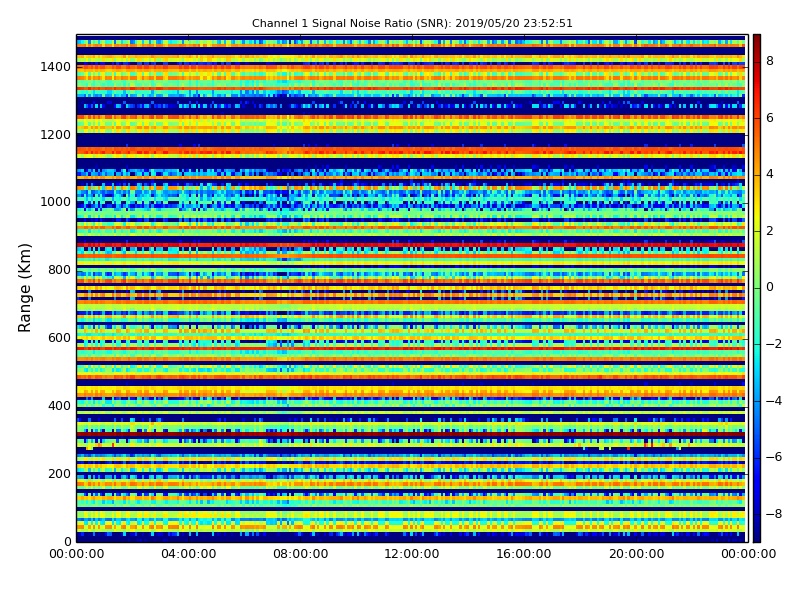800x600 pixels.
Task: Click the colorbar value 6 label
Action: point(770,118)
